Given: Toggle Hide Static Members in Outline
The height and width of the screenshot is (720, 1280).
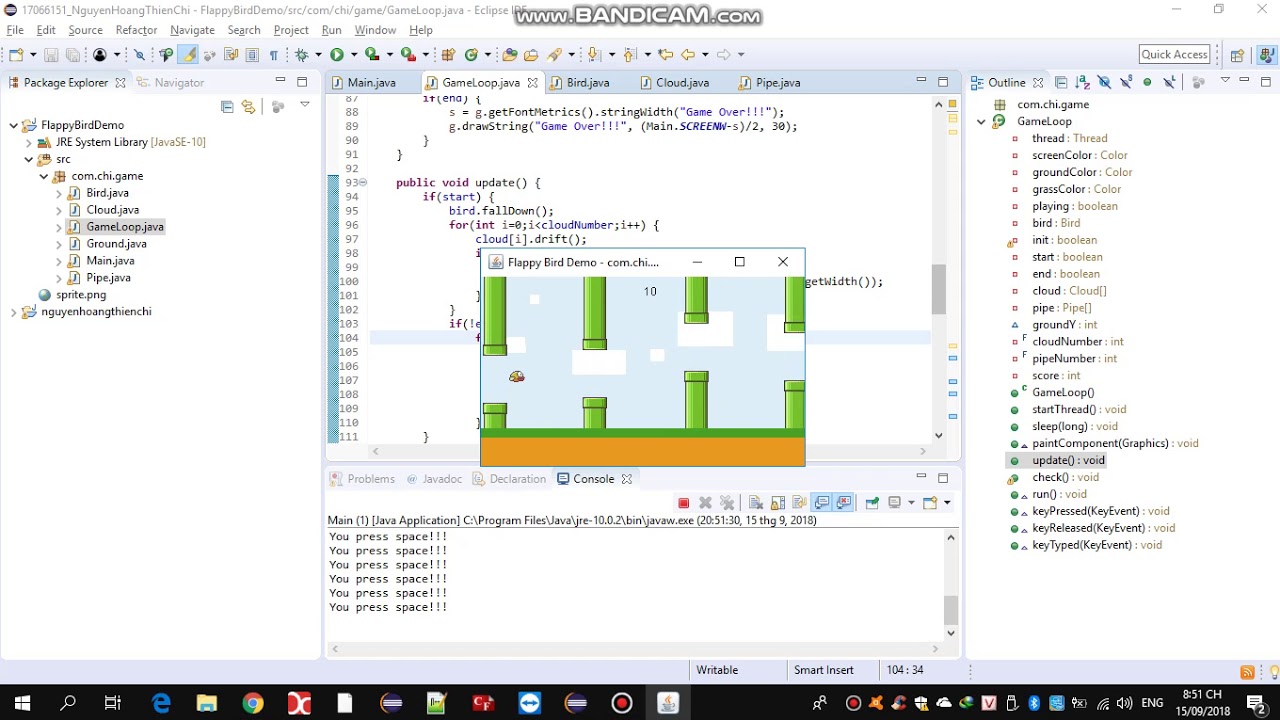Looking at the screenshot, I should pos(1126,82).
